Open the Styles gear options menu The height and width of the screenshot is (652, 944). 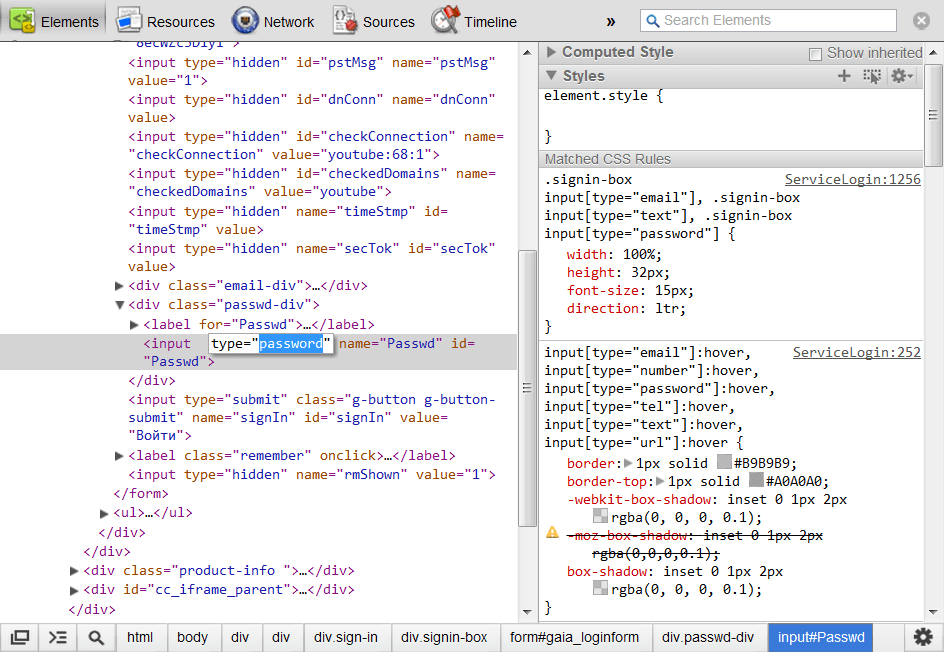[x=901, y=76]
